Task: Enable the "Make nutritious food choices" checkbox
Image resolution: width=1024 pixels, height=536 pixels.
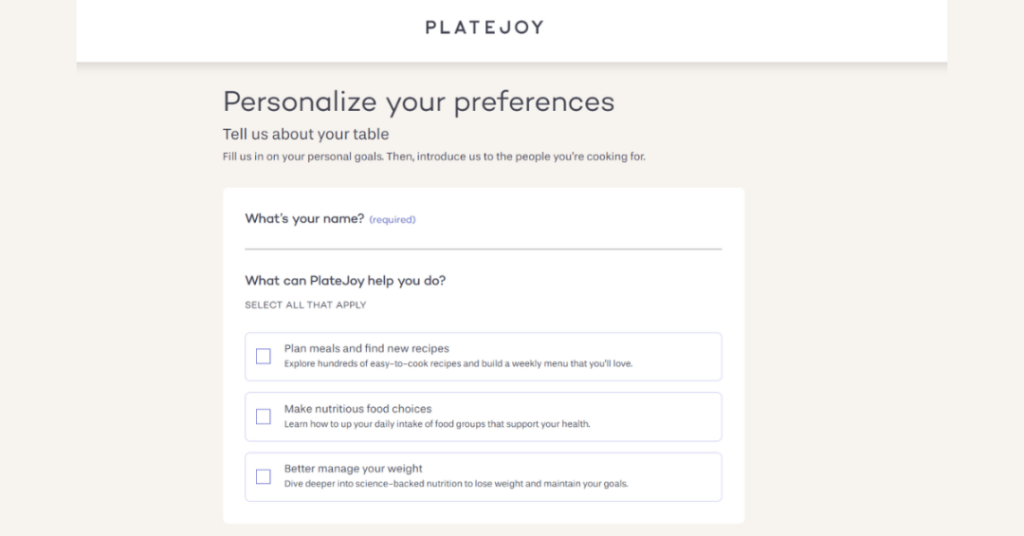Action: [263, 416]
